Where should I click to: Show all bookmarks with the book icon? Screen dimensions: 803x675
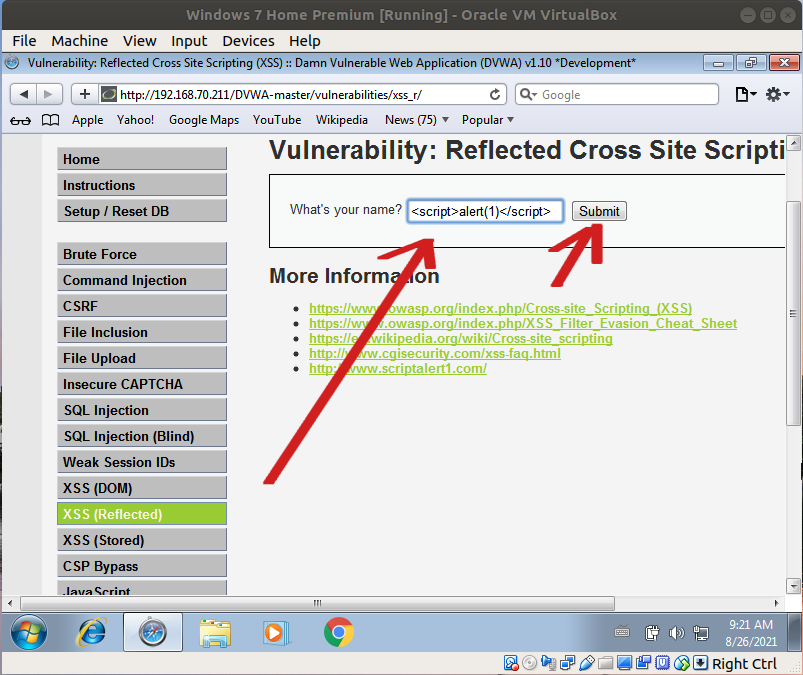pyautogui.click(x=50, y=120)
